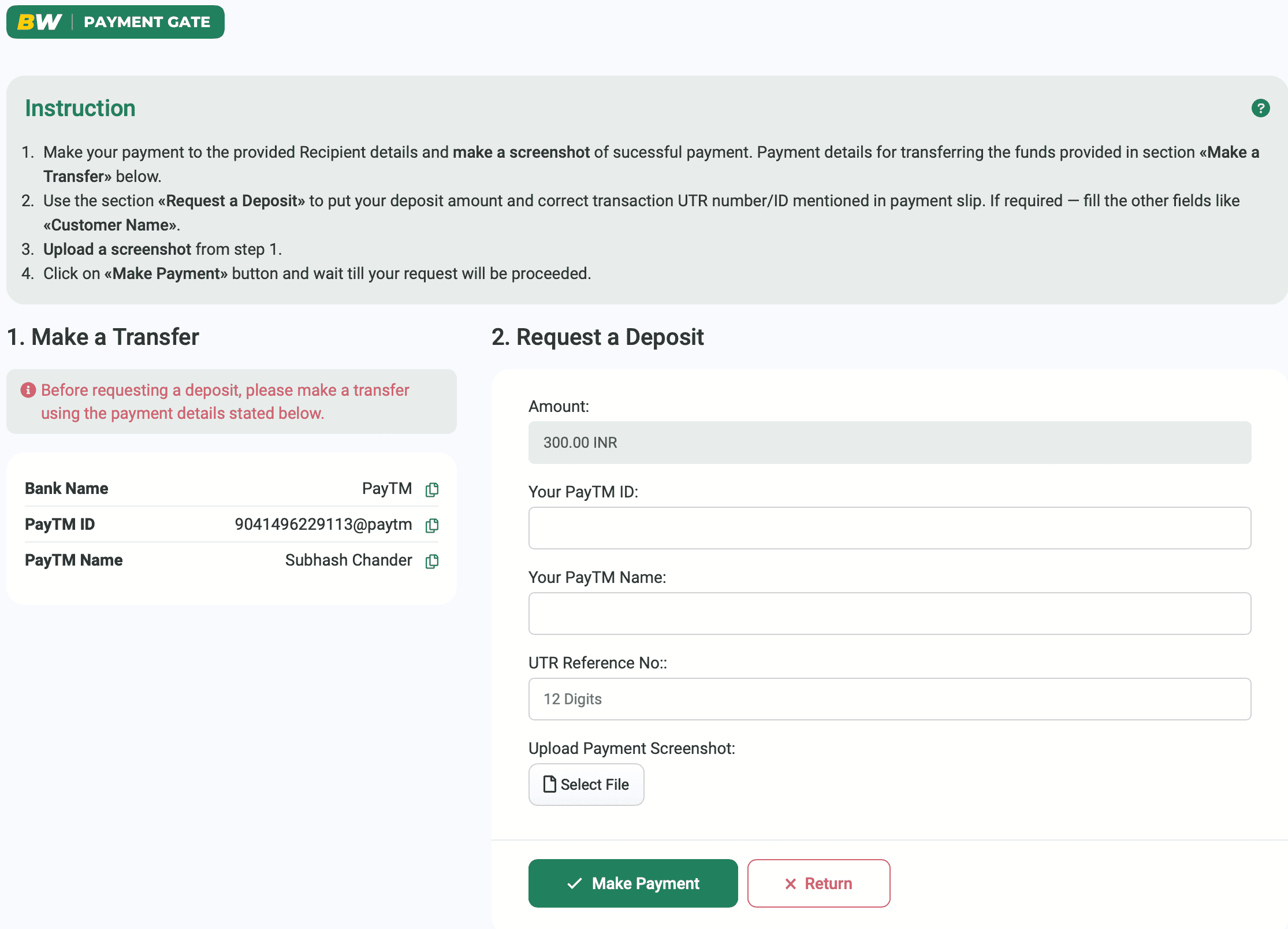Click the 'PayTM Name' row label
1288x929 pixels.
click(74, 560)
